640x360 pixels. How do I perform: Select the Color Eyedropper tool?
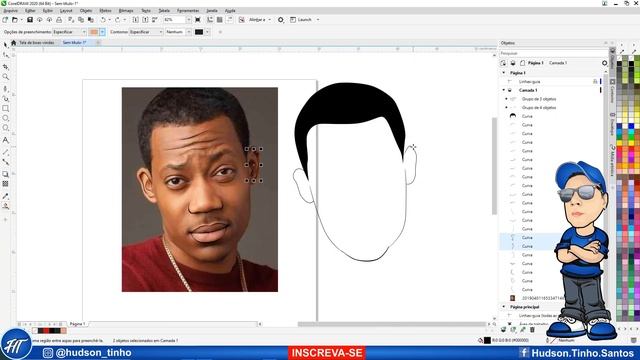pyautogui.click(x=5, y=196)
